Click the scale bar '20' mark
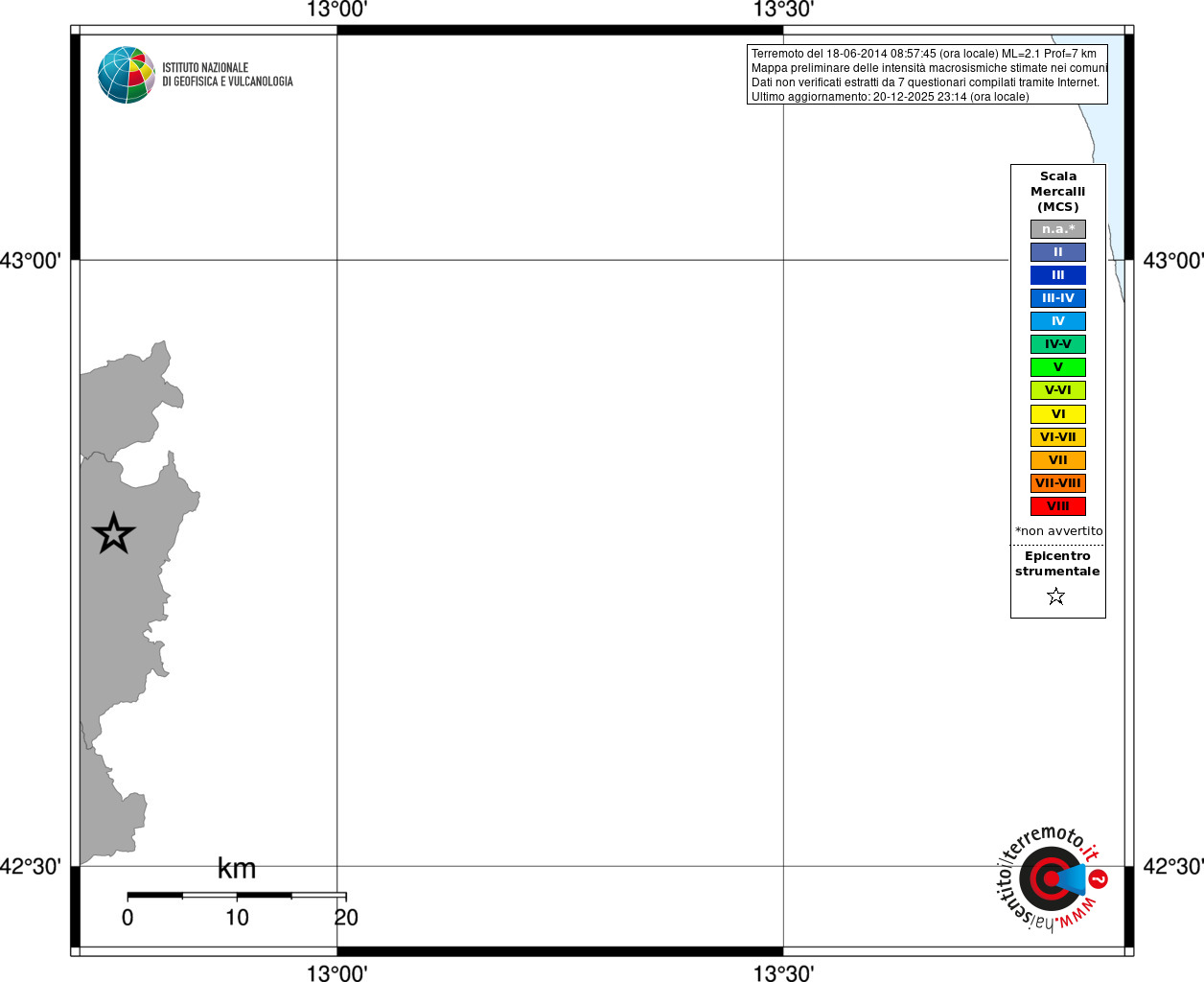The image size is (1204, 982). 346,918
